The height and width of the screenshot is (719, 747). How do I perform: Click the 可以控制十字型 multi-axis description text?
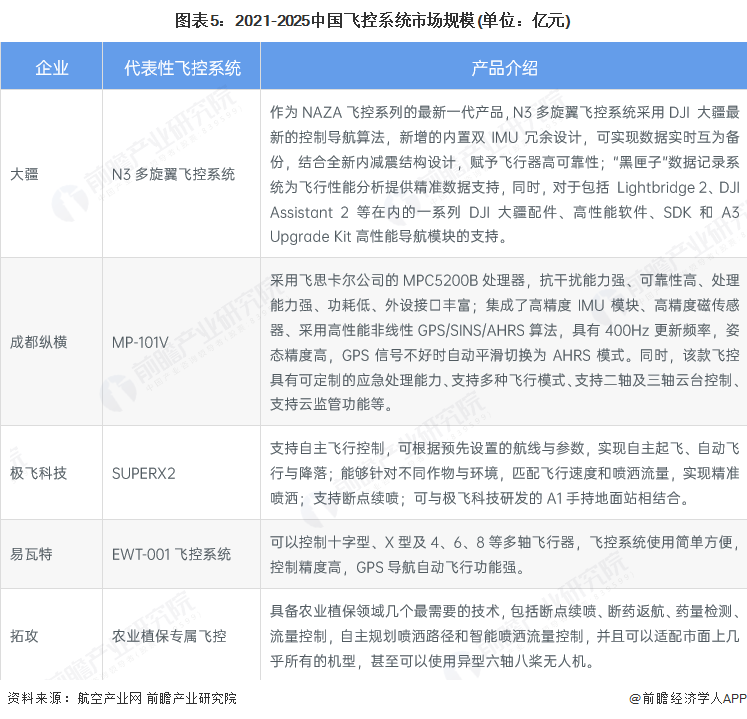(504, 553)
